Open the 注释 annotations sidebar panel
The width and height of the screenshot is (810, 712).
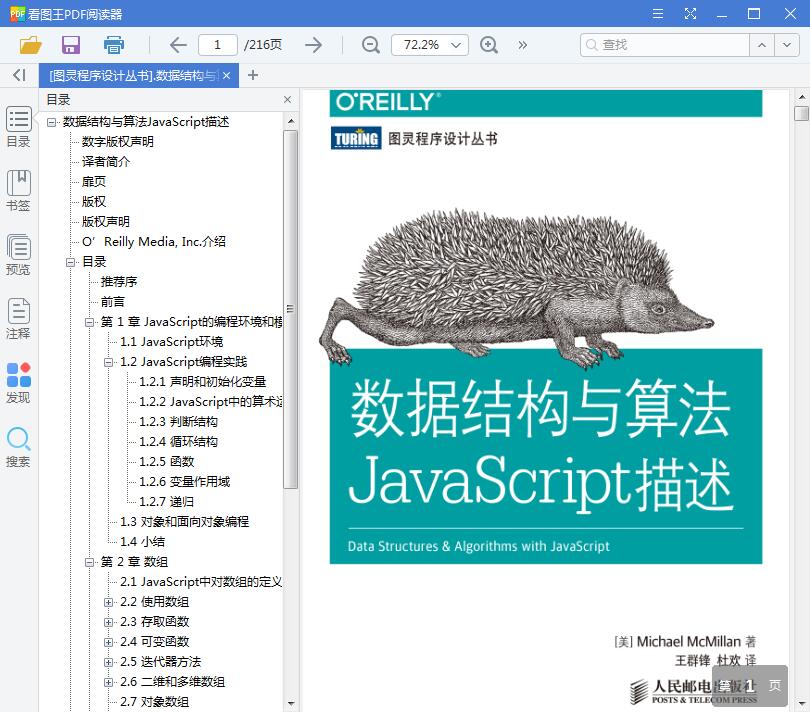click(x=18, y=319)
